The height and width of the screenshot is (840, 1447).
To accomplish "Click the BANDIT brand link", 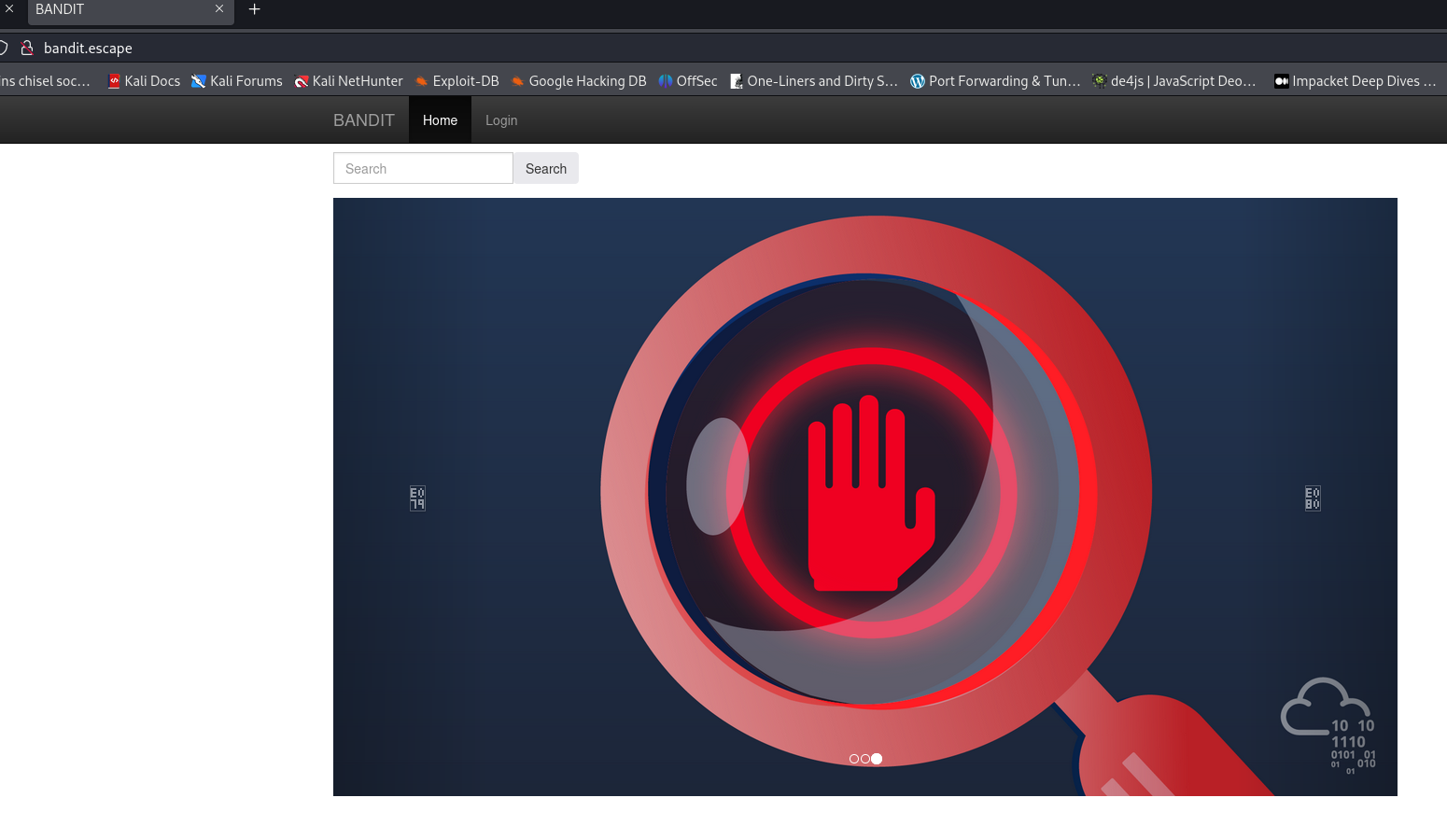I will (x=364, y=120).
